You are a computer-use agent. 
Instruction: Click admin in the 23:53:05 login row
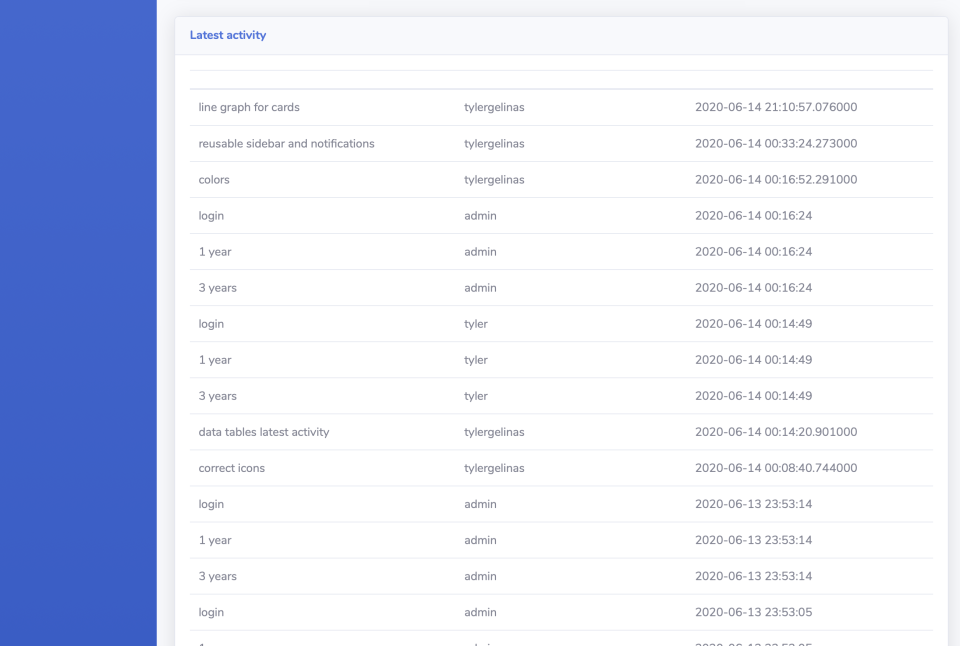point(480,612)
